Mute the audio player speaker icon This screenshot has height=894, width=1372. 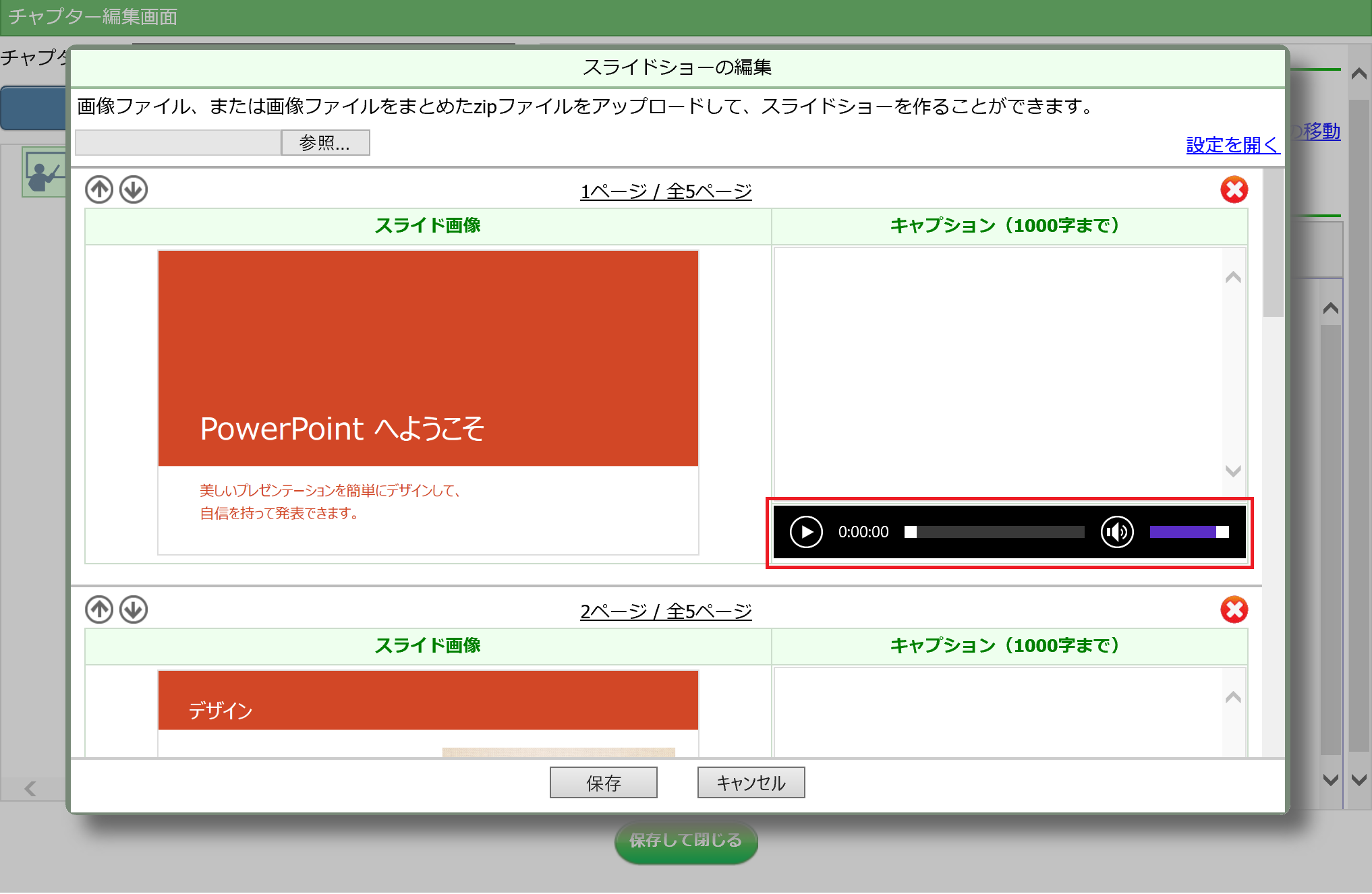[1117, 532]
